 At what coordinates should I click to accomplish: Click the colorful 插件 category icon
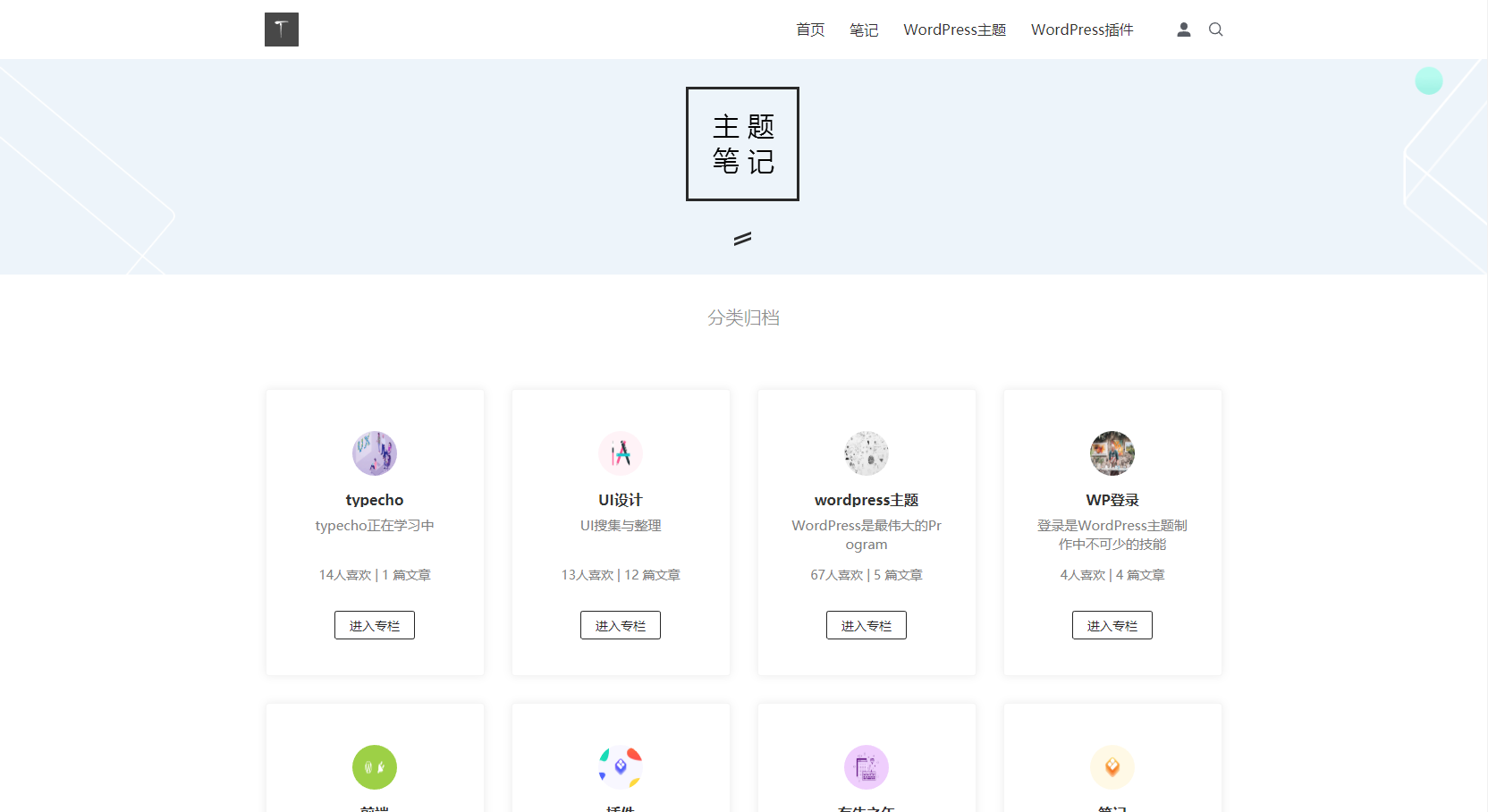(621, 766)
